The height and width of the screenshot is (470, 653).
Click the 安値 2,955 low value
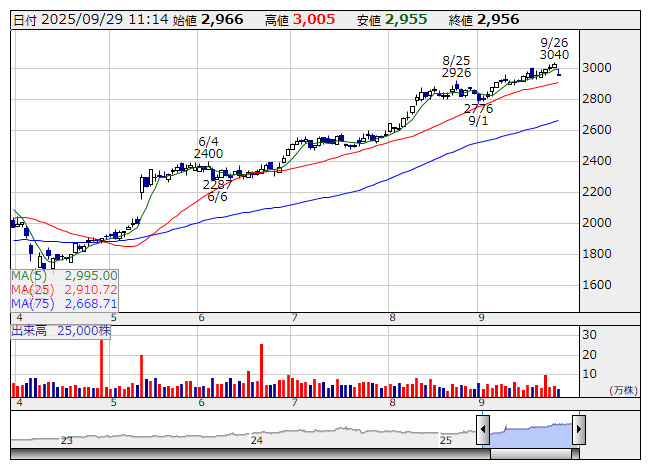[x=392, y=20]
